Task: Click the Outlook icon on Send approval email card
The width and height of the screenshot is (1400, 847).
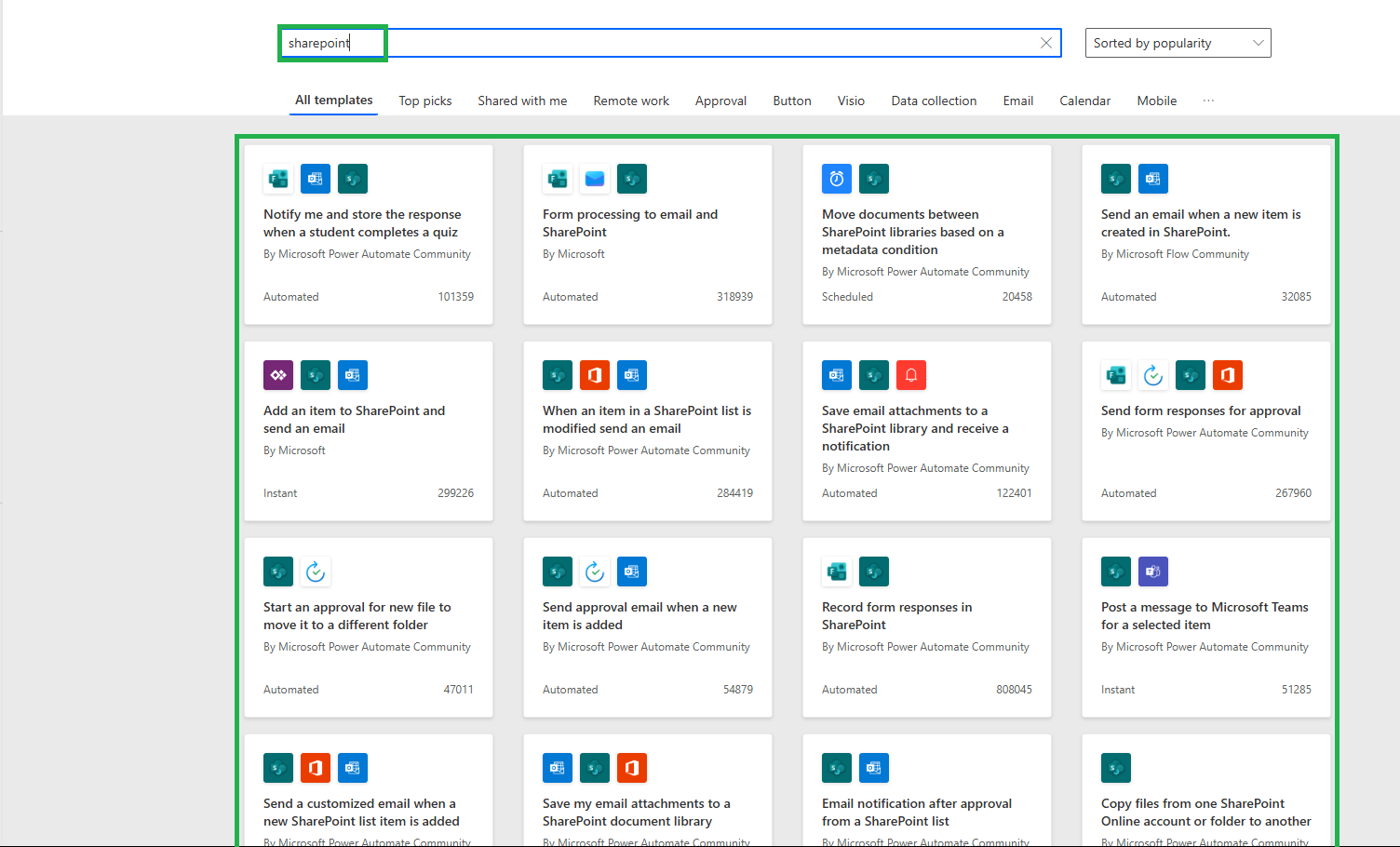Action: click(632, 571)
